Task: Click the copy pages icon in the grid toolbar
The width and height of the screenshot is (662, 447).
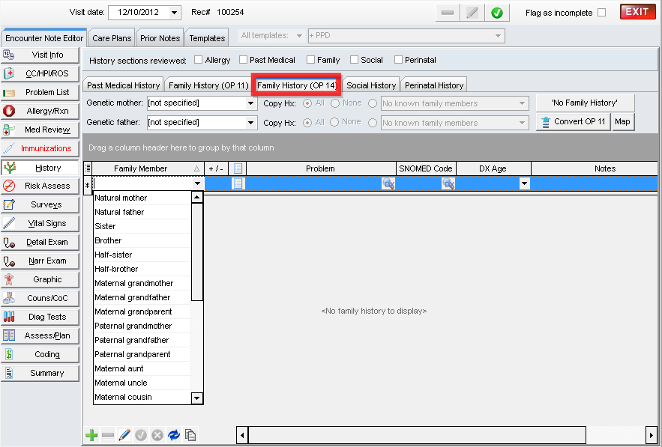Action: click(x=190, y=435)
